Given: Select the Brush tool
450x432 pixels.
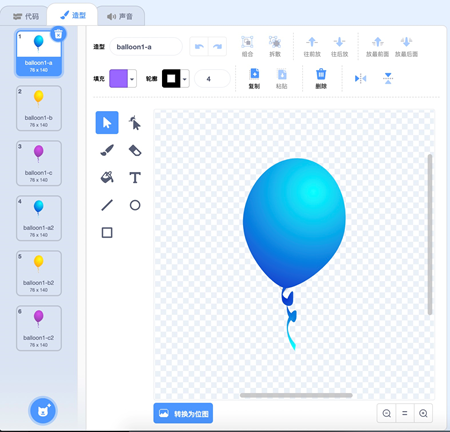Looking at the screenshot, I should (x=107, y=150).
